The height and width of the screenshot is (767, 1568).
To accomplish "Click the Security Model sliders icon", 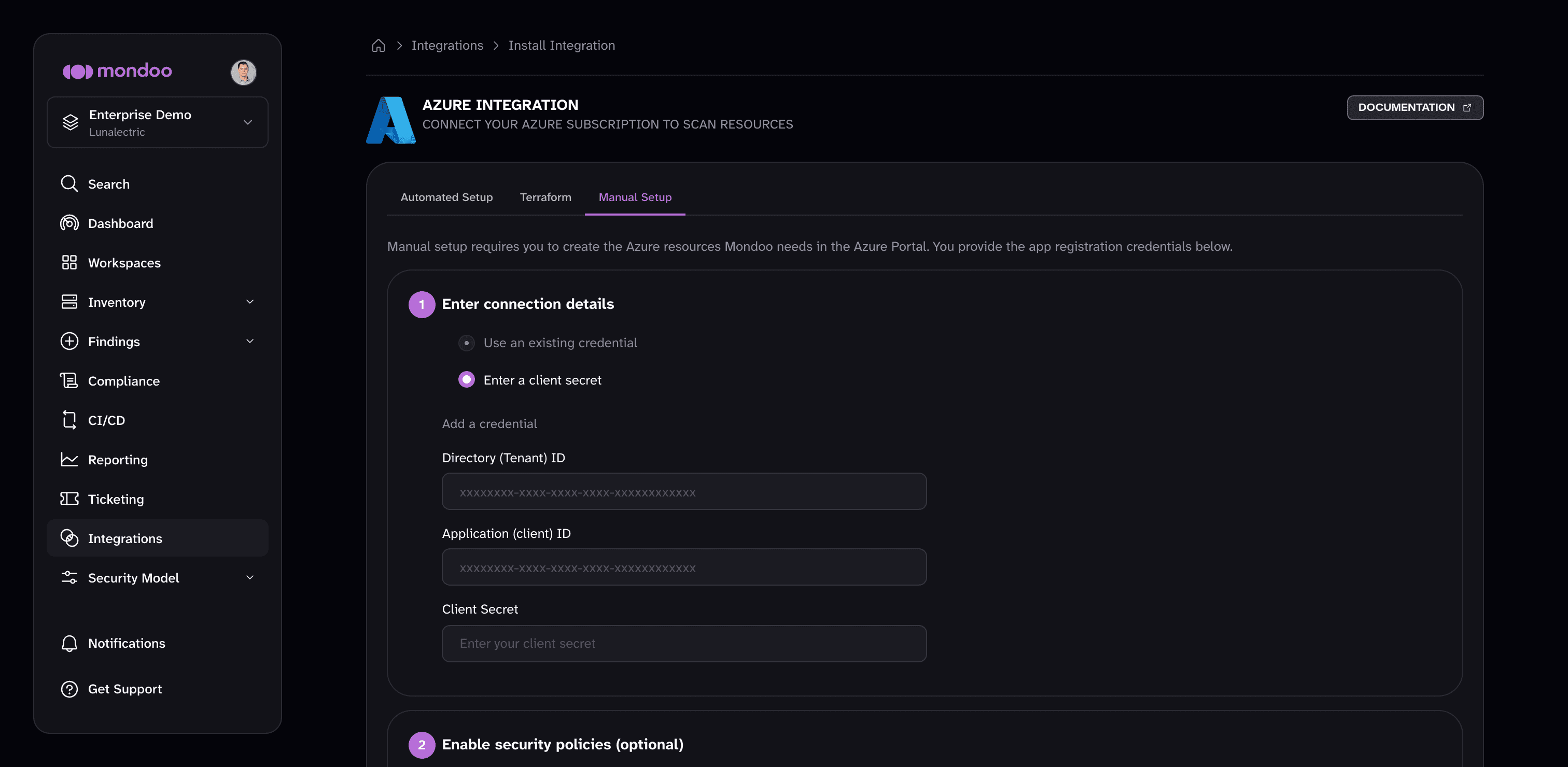I will pyautogui.click(x=69, y=577).
